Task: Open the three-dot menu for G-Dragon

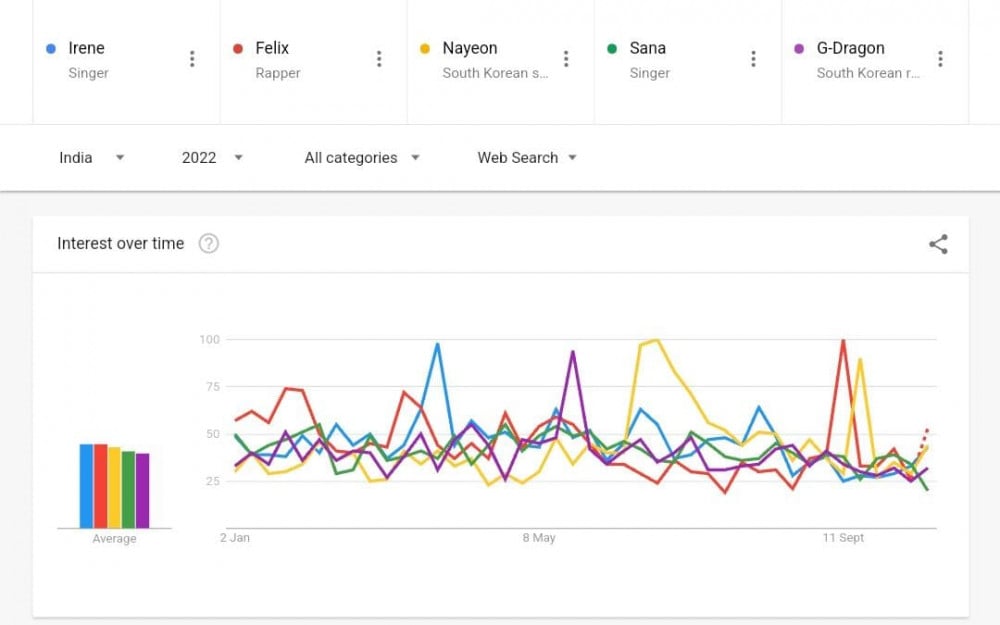Action: pos(940,59)
